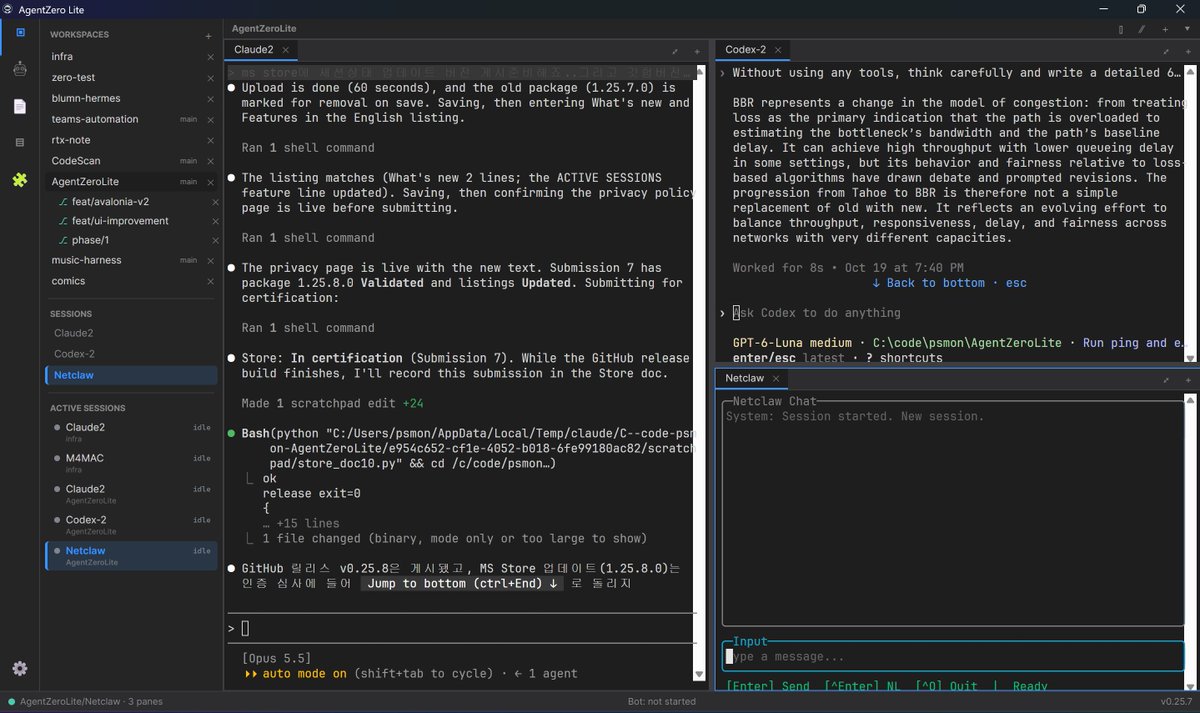The width and height of the screenshot is (1200, 713).
Task: Open the robot agents icon in activity bar
Action: (20, 69)
